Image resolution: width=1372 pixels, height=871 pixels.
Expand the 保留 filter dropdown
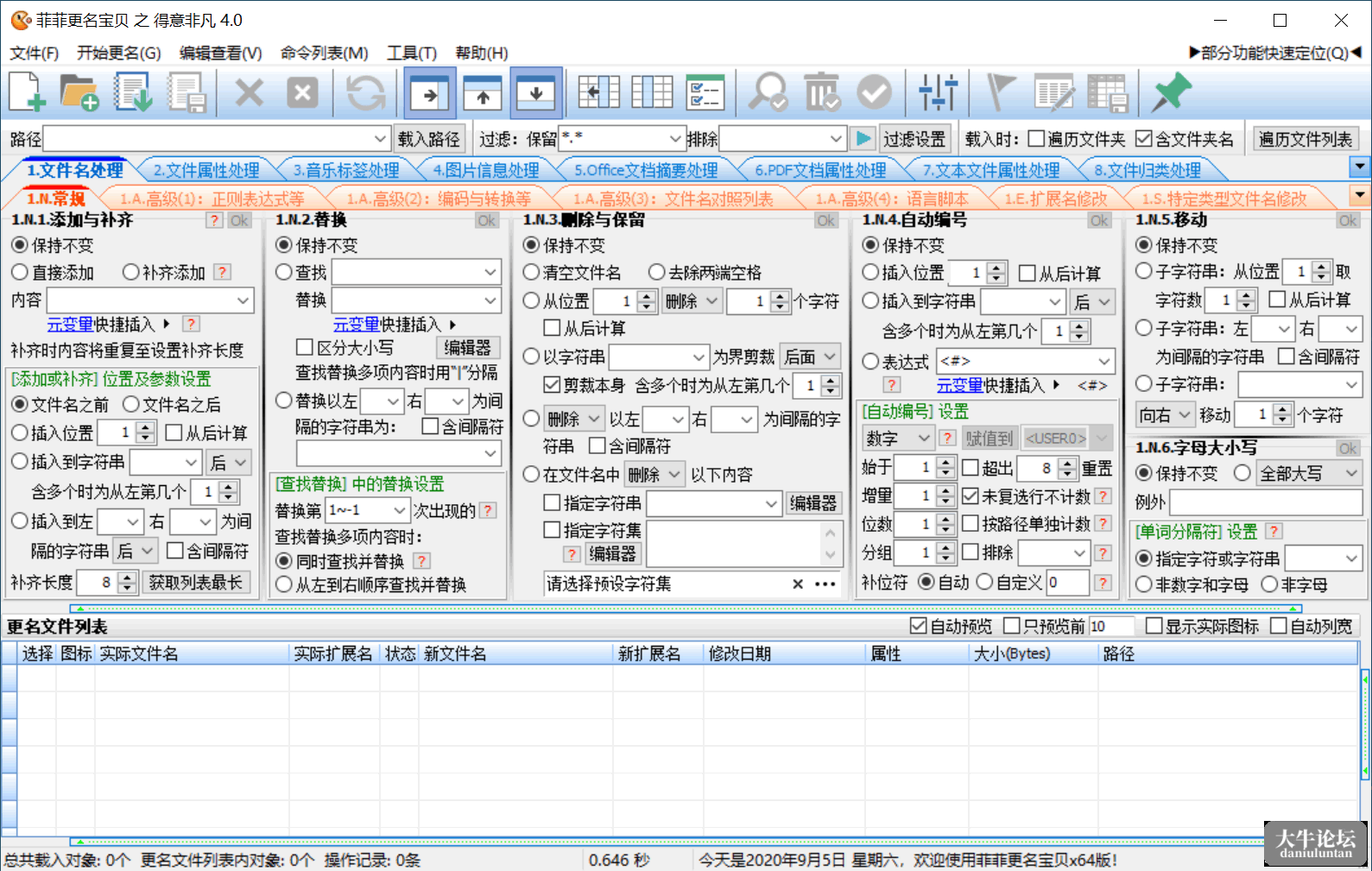[676, 139]
